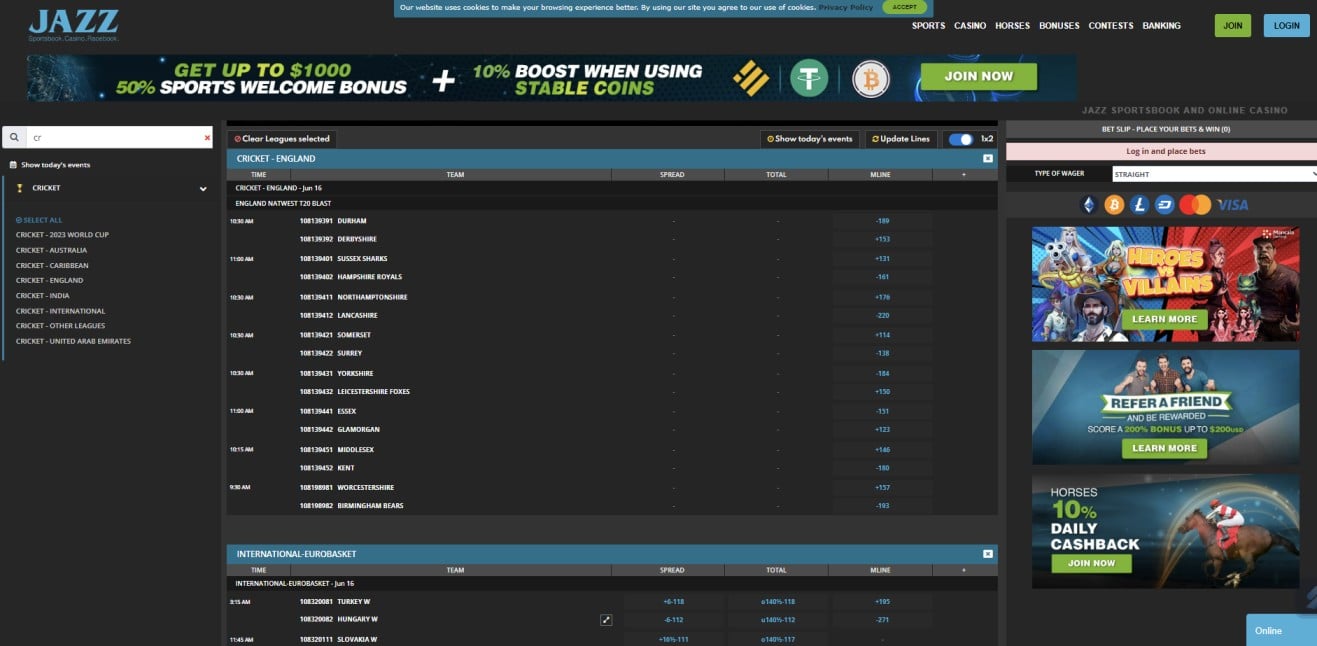This screenshot has height=646, width=1317.
Task: Click Yorkshire moneyline -184
Action: pos(882,373)
